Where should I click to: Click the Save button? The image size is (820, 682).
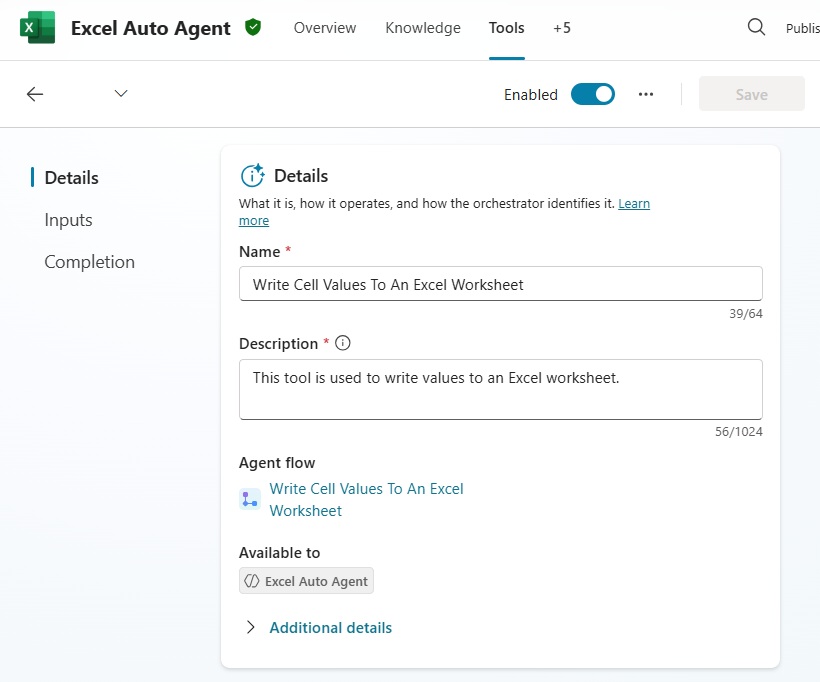click(751, 94)
